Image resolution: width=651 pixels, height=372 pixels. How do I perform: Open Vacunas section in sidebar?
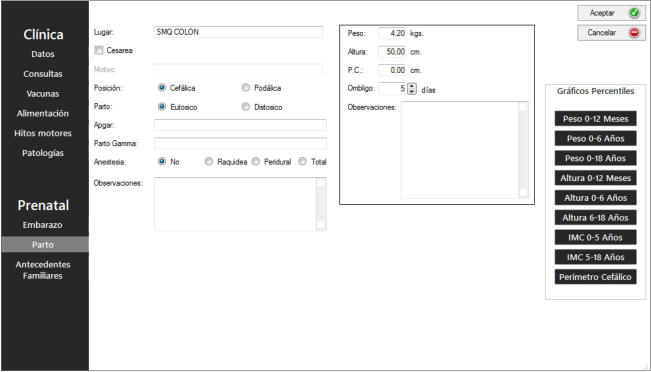click(43, 94)
